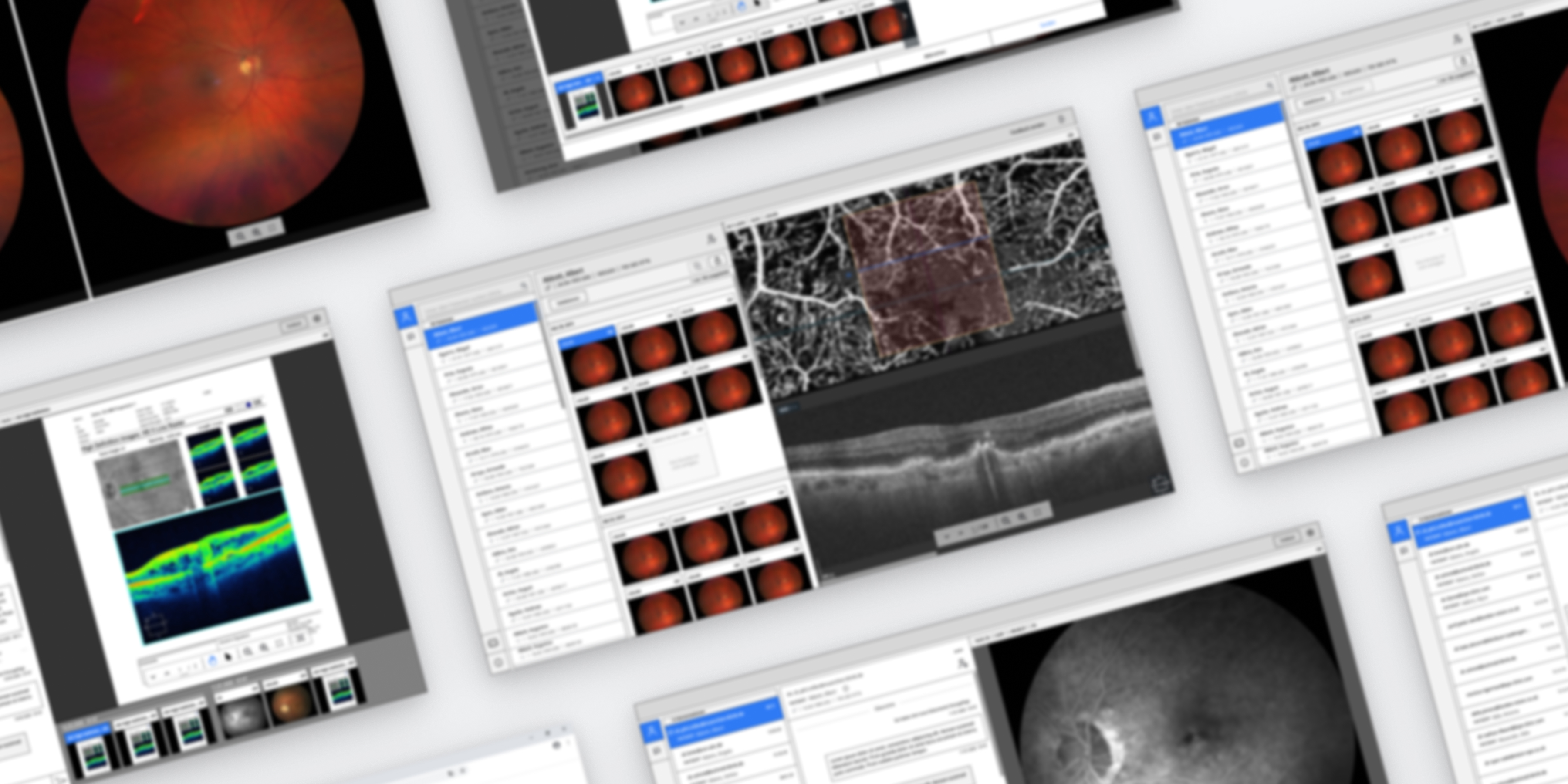Screen dimensions: 1568x784
Task: Select the hand pan tool in report viewer toolbar
Action: [228, 657]
